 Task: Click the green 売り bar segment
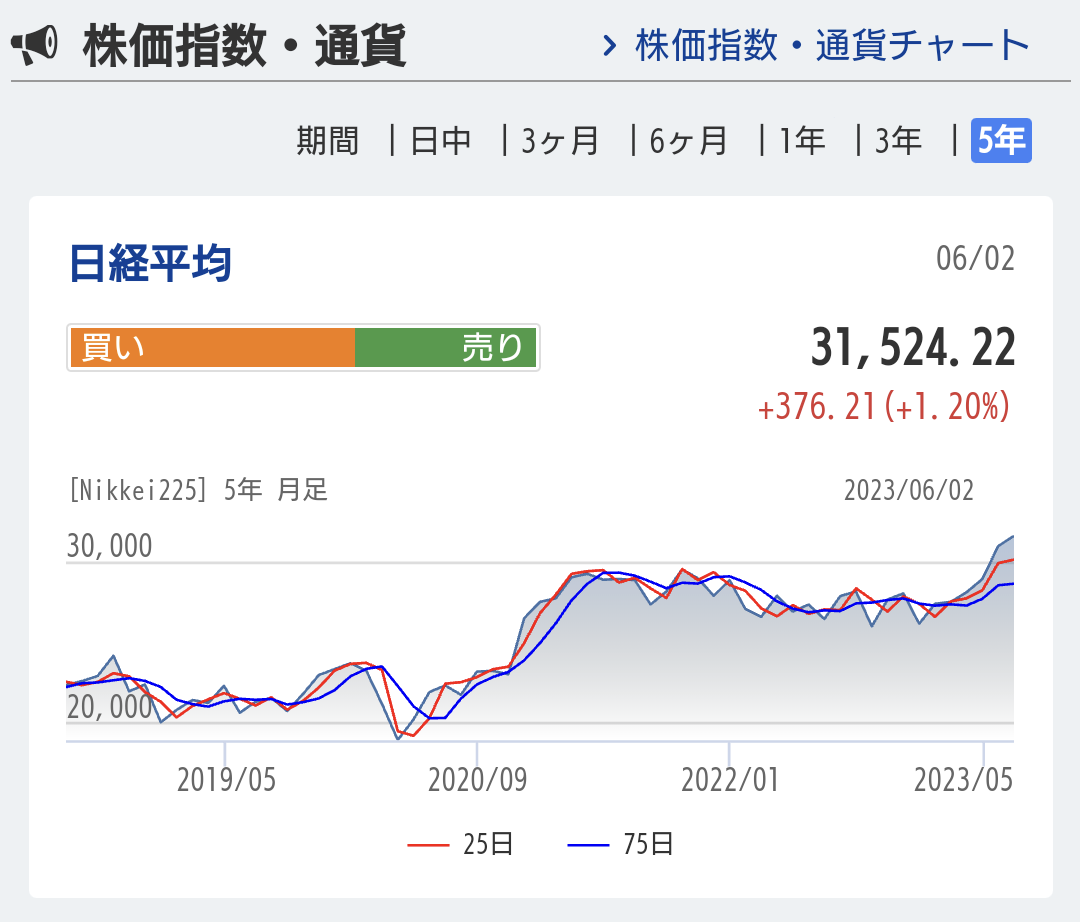[446, 348]
